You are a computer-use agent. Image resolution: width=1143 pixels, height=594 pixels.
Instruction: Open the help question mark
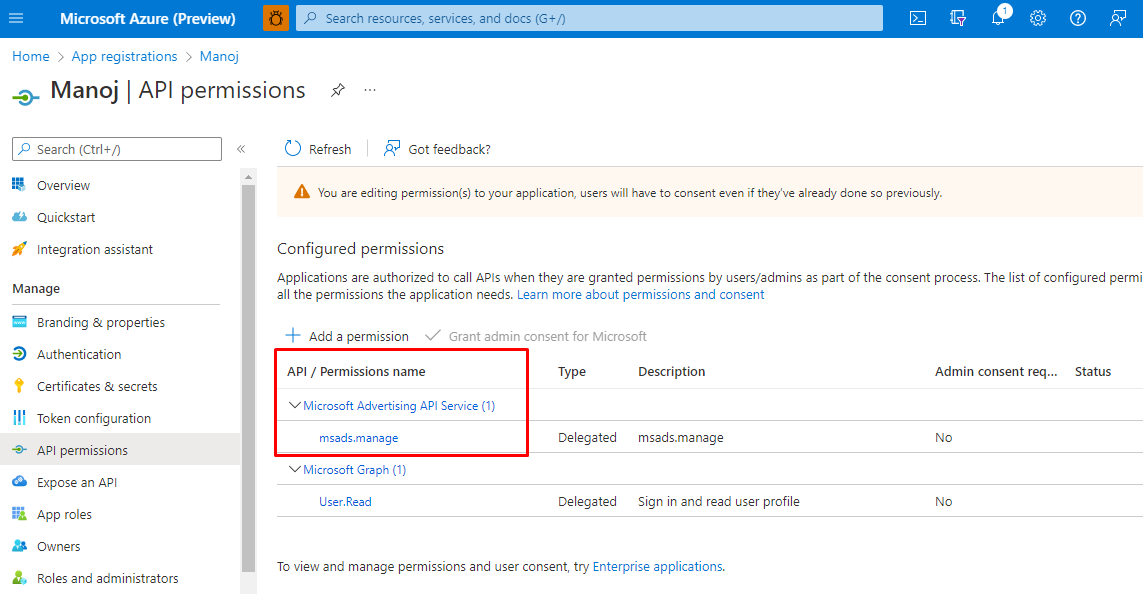(1077, 18)
